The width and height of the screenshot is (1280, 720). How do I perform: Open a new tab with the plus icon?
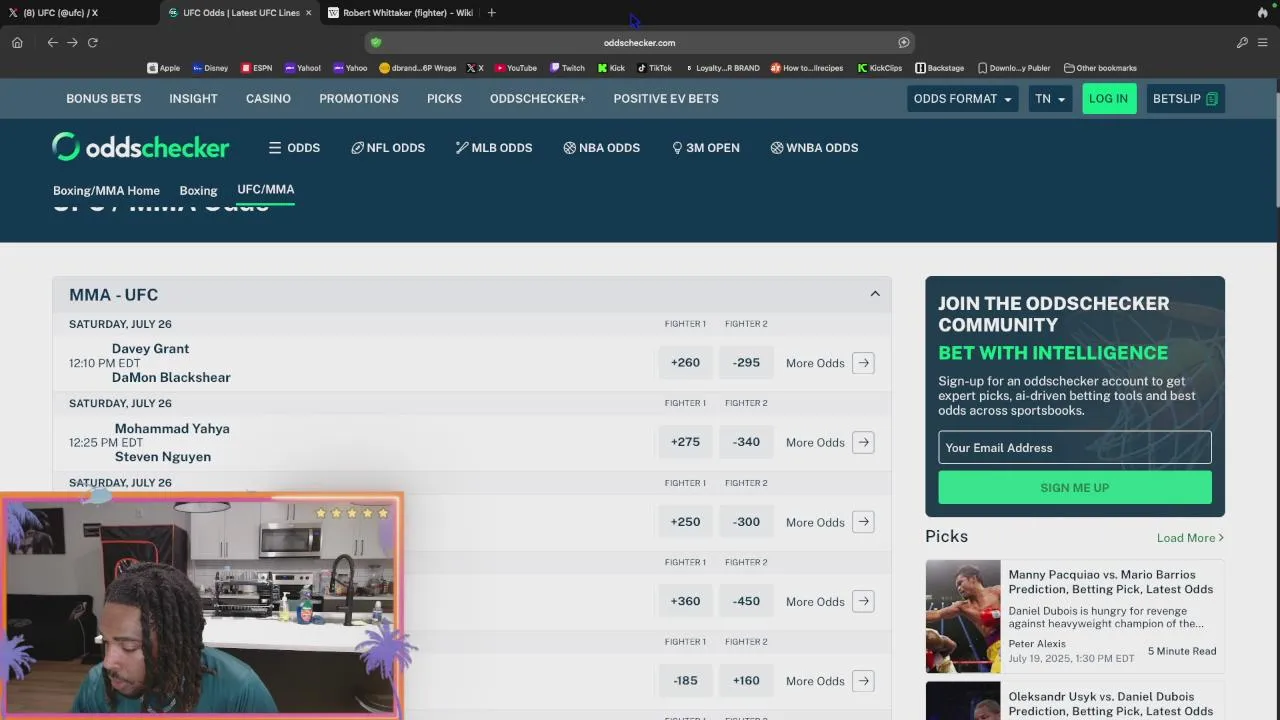(x=491, y=12)
